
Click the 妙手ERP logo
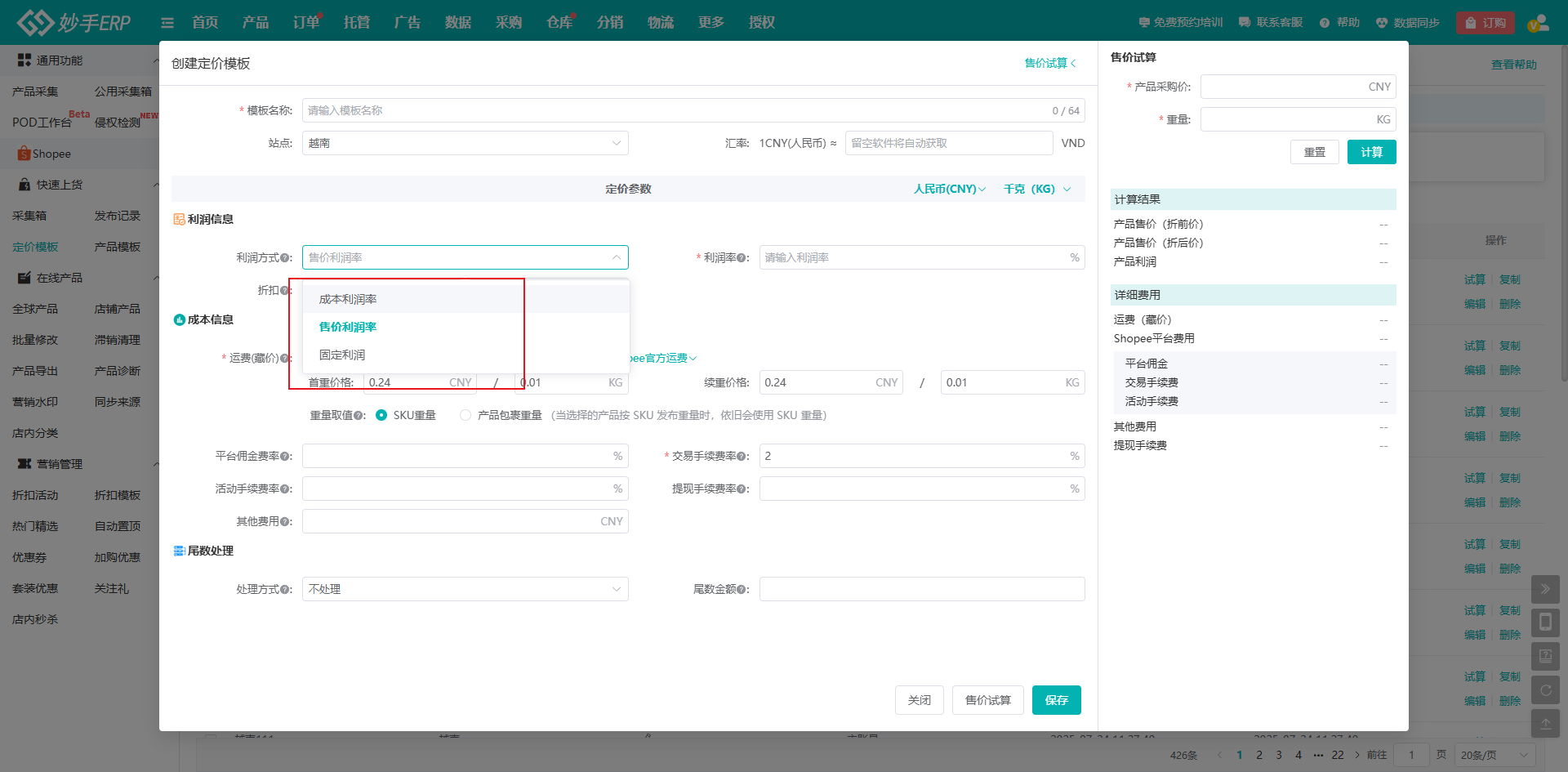click(73, 22)
